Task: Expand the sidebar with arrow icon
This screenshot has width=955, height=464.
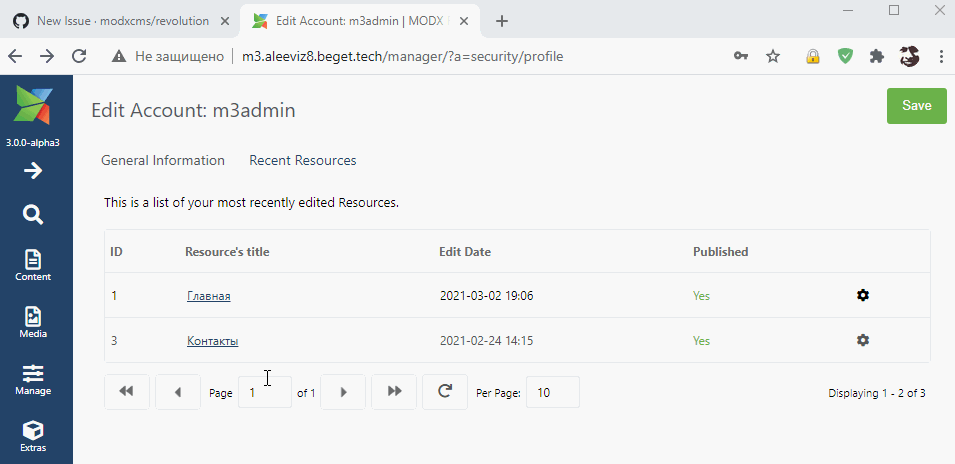Action: click(x=33, y=170)
